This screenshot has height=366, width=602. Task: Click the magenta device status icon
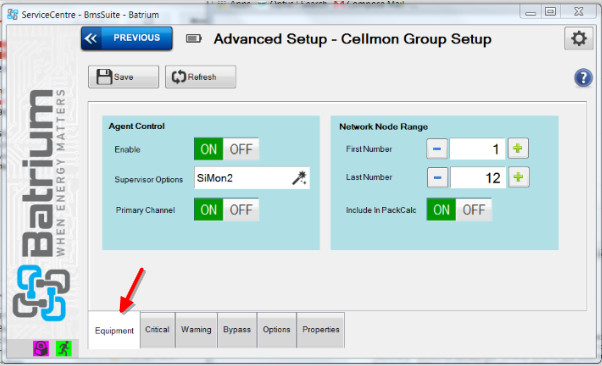click(x=41, y=348)
